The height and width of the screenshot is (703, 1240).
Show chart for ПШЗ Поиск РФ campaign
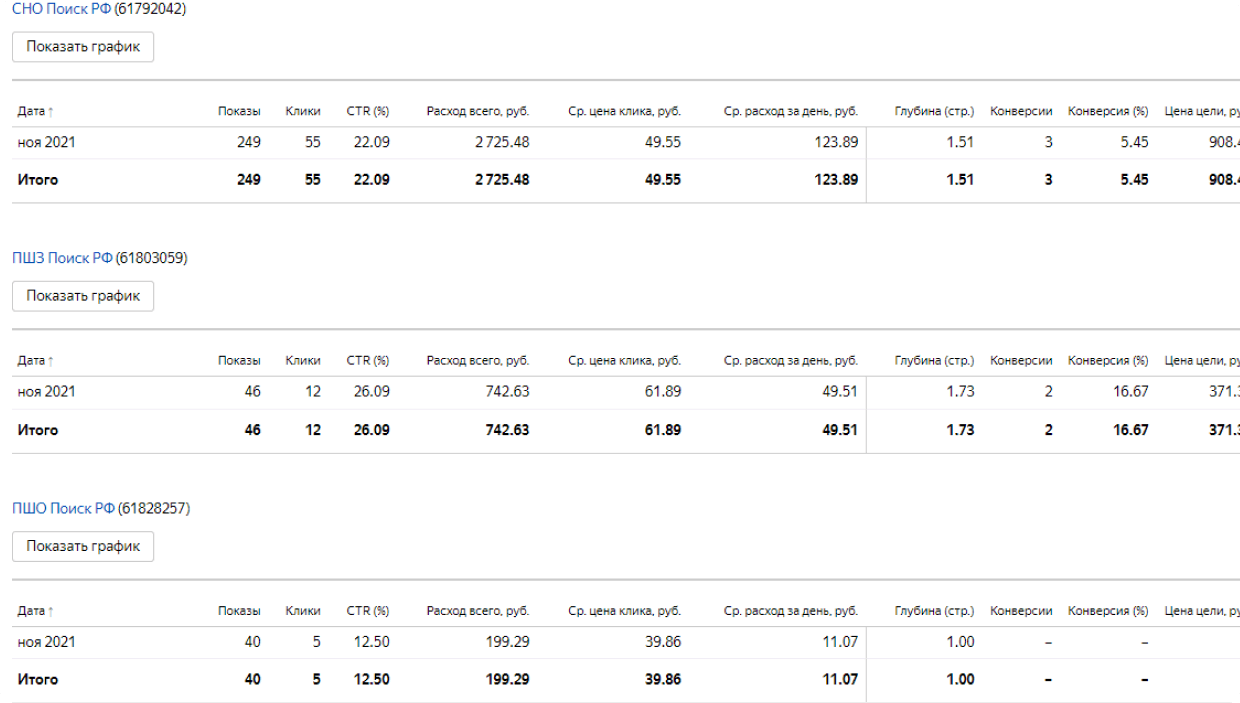83,296
